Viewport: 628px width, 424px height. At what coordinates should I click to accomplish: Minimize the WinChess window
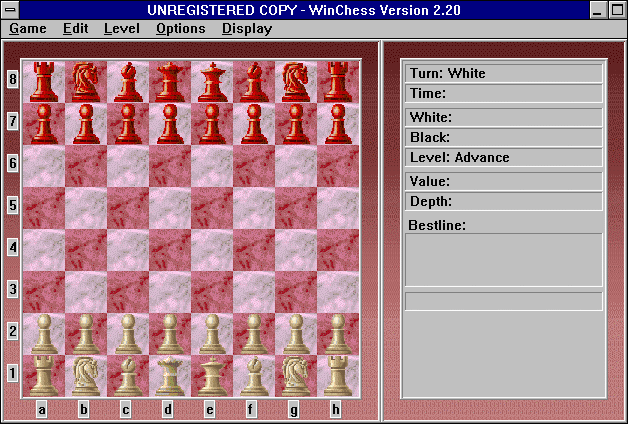click(598, 10)
